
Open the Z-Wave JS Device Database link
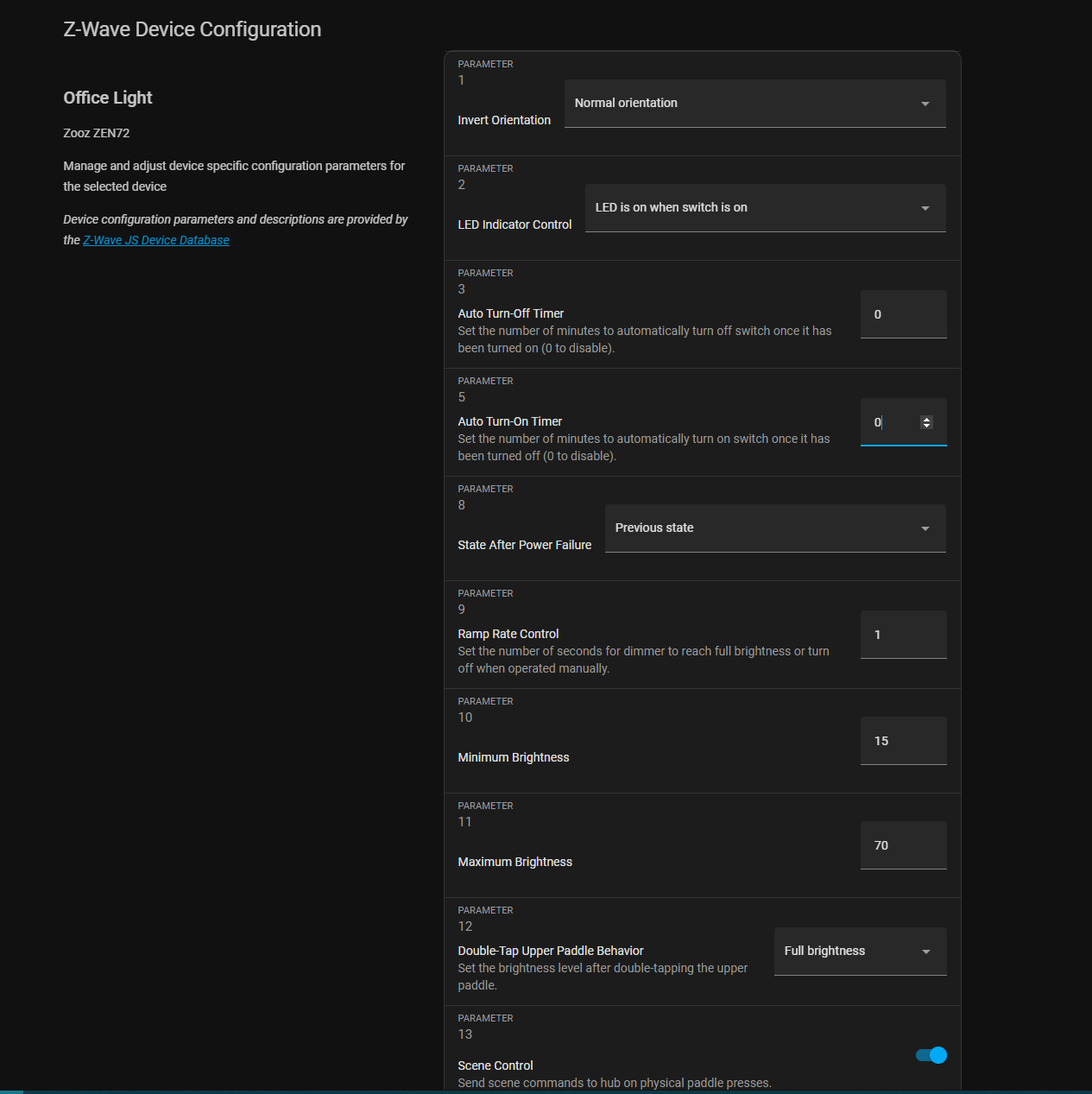point(155,240)
